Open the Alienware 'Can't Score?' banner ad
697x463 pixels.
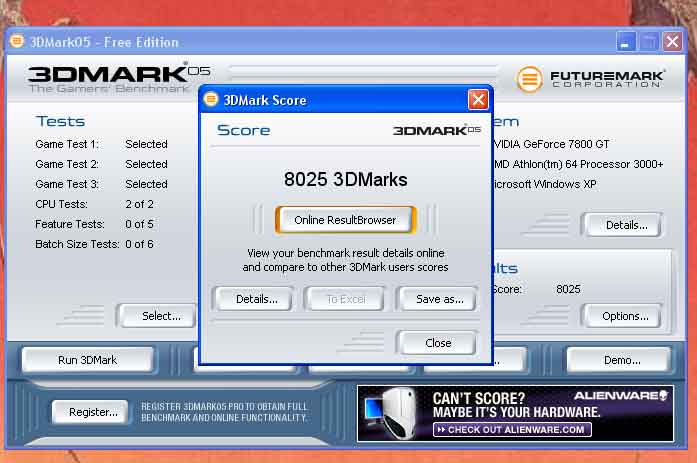pos(516,413)
